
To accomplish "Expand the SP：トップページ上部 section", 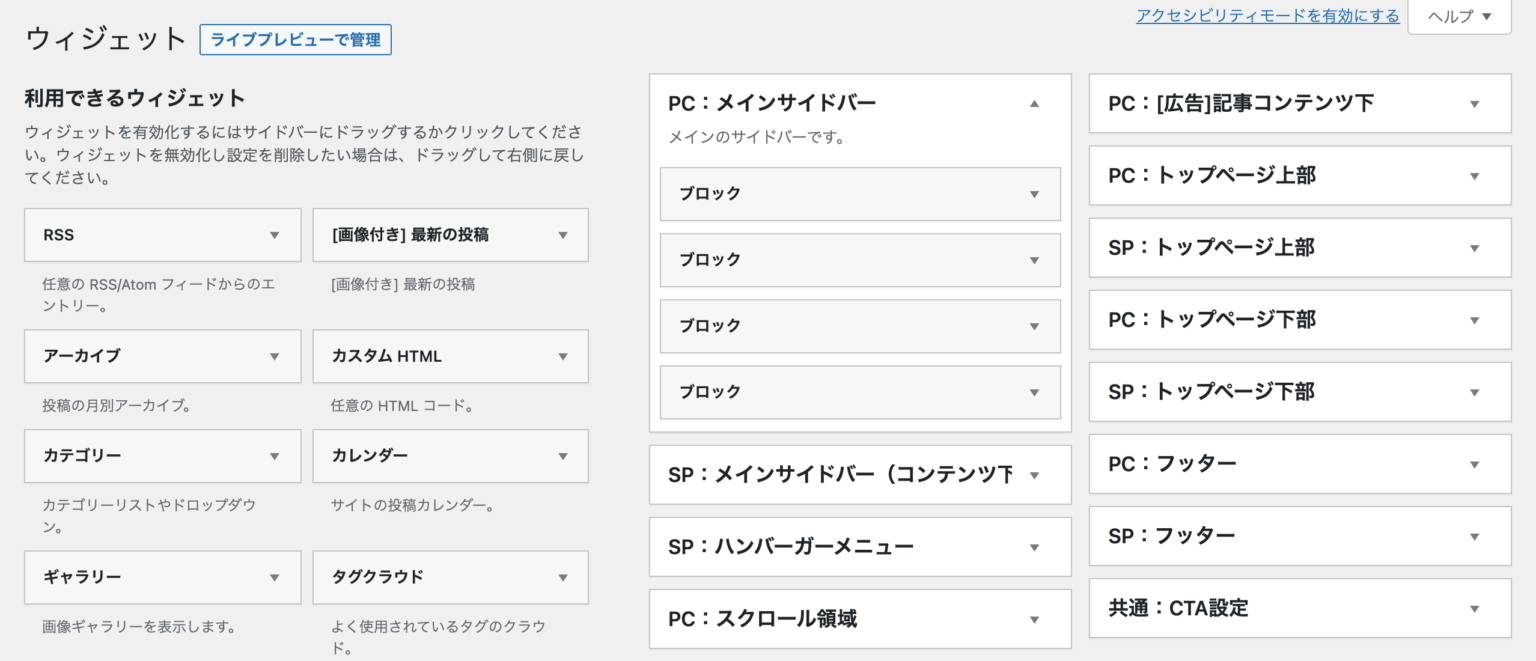I will [1473, 247].
